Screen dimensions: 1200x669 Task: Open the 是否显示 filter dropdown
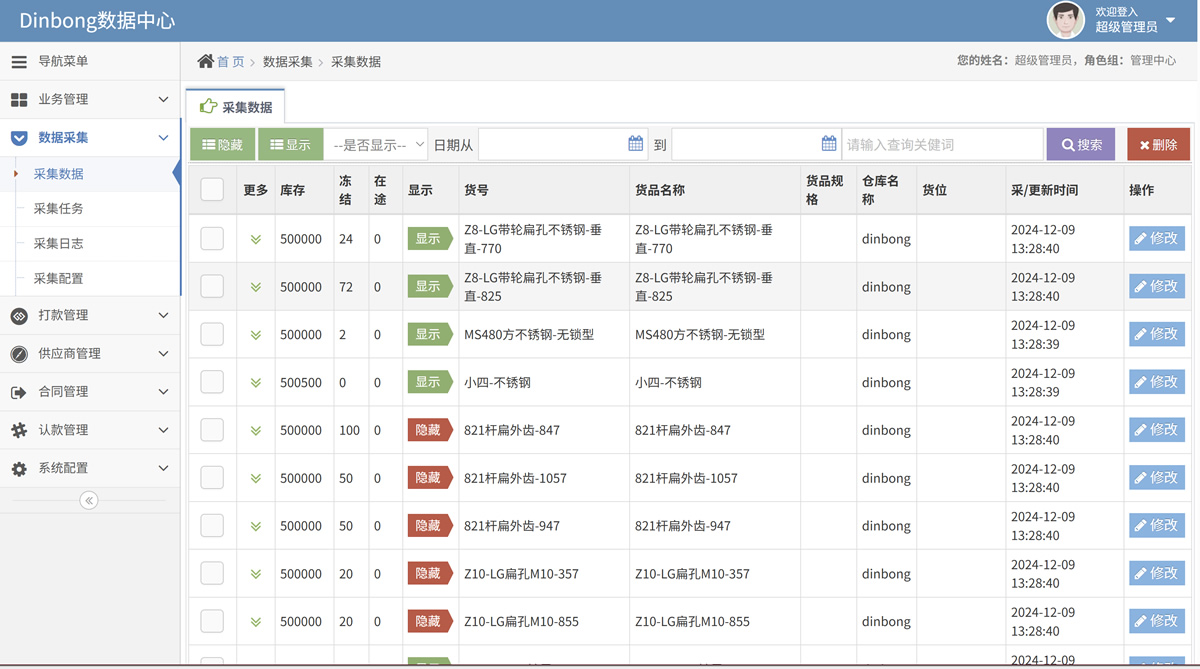click(x=376, y=145)
